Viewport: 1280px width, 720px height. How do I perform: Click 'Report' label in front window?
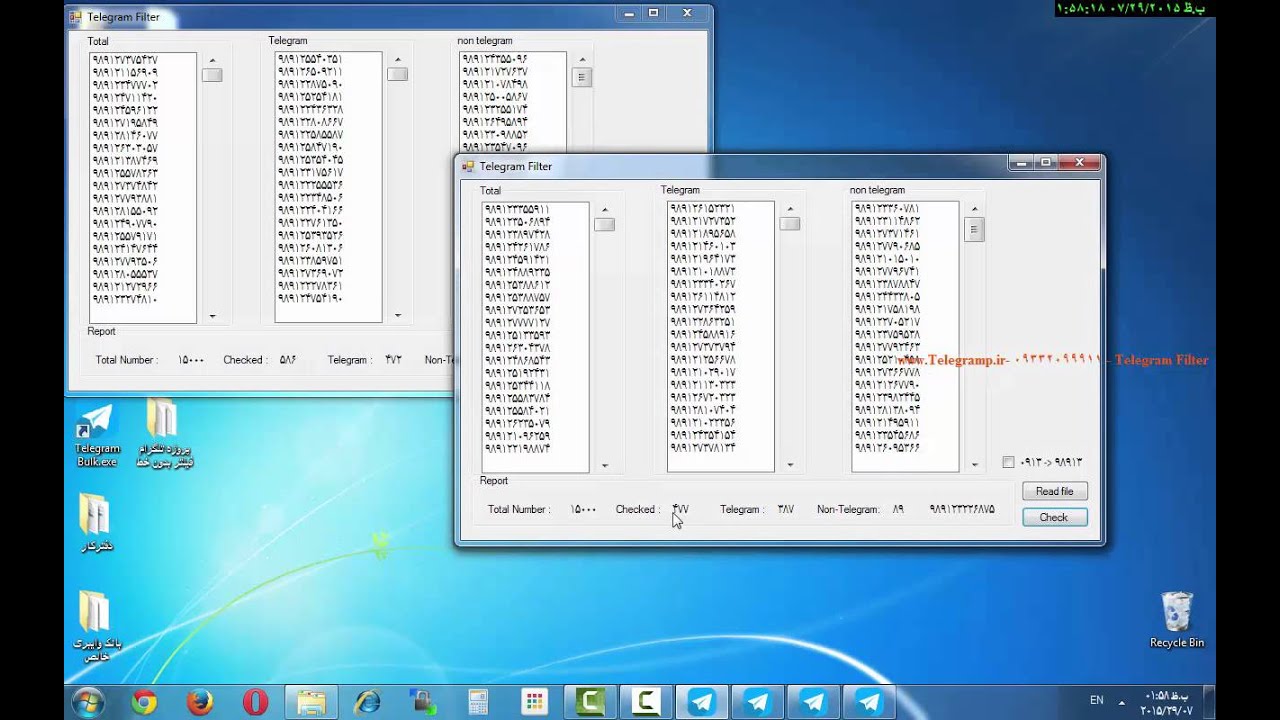(494, 481)
